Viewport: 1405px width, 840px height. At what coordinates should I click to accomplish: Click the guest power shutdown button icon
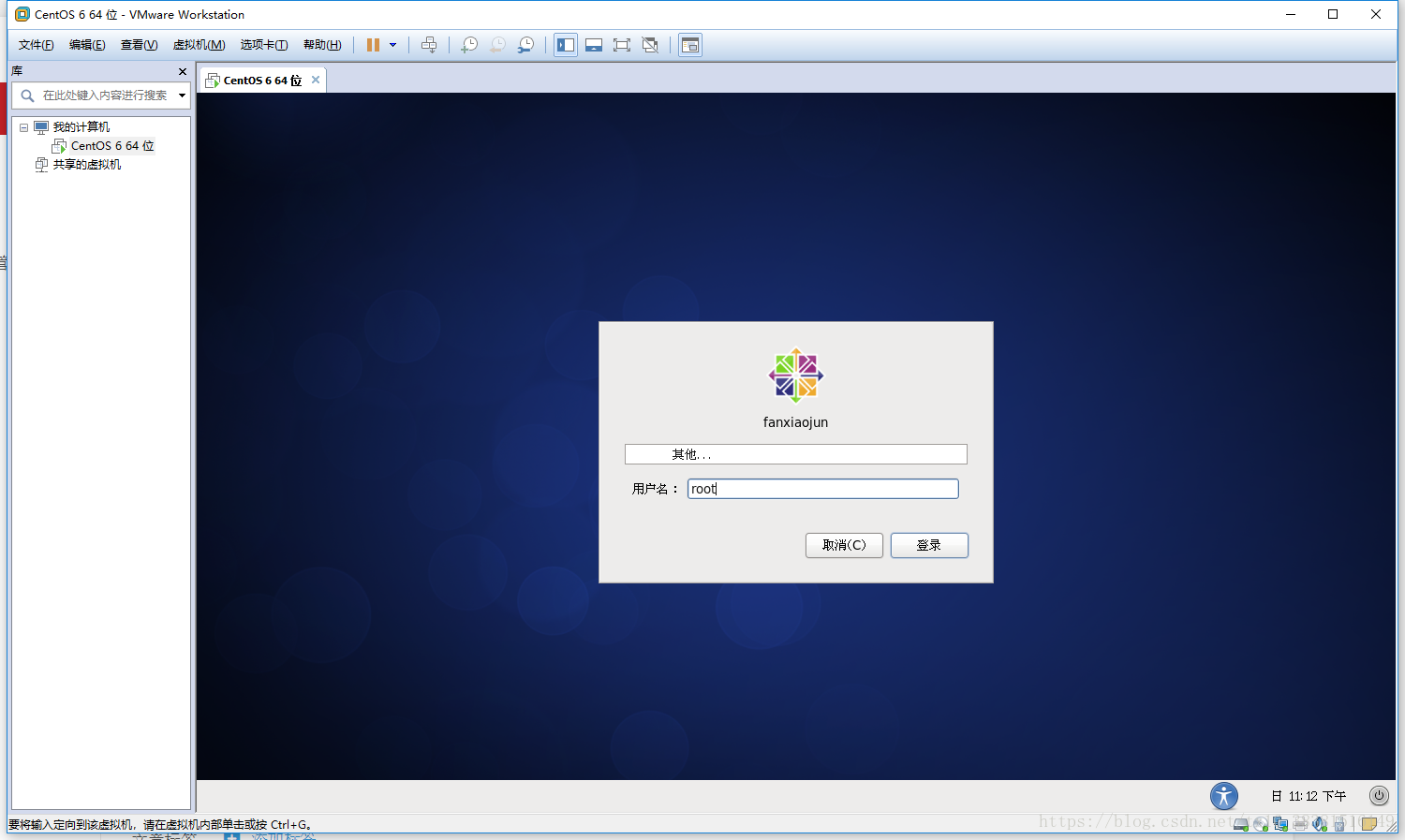(1379, 795)
